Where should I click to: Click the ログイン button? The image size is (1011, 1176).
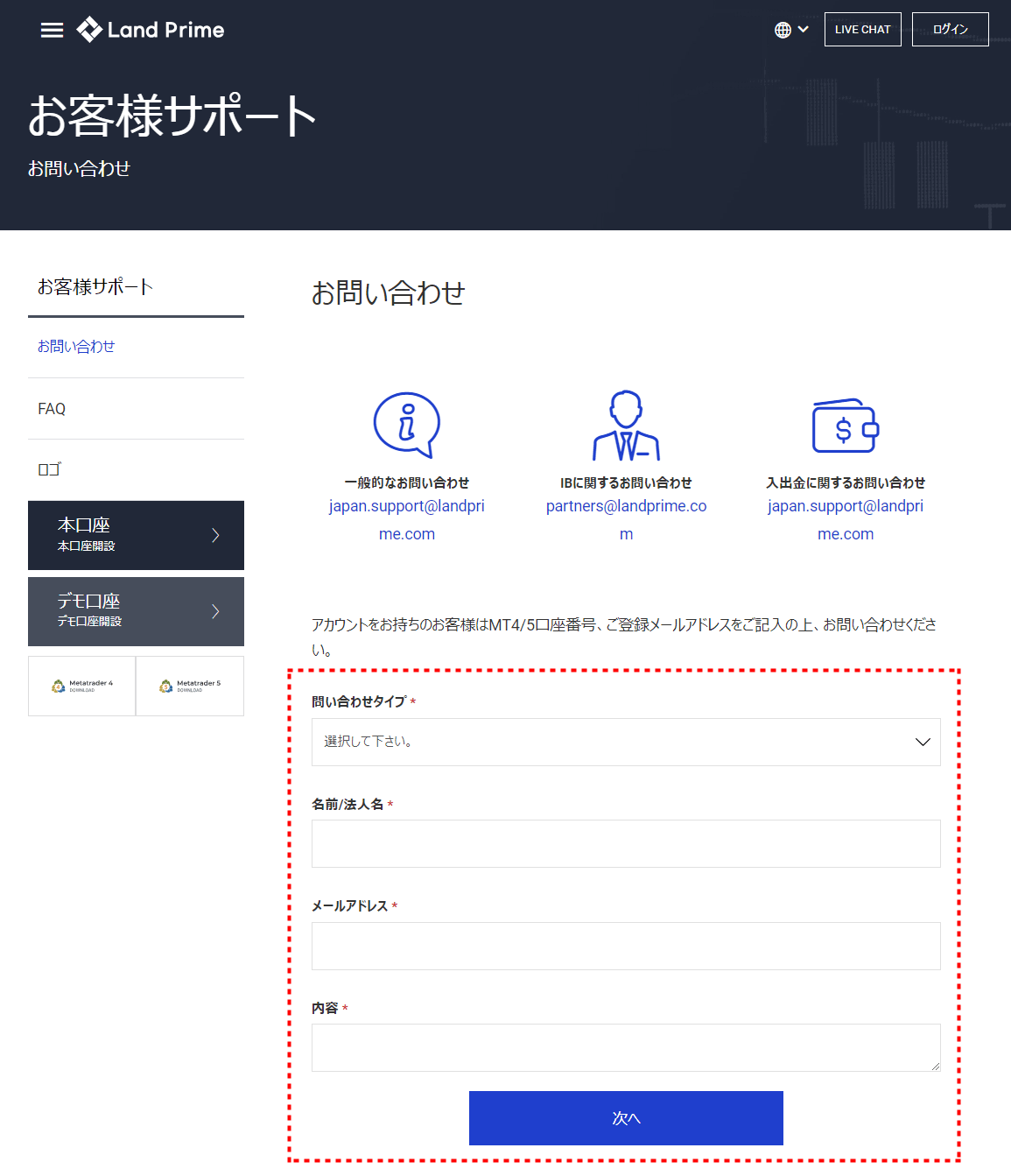coord(950,29)
